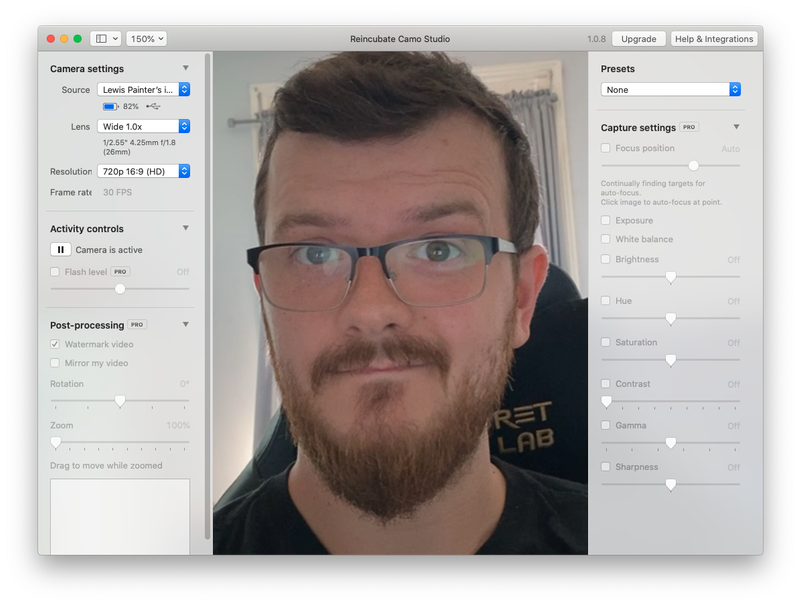Open the camera Source dropdown
The width and height of the screenshot is (800, 604).
143,90
